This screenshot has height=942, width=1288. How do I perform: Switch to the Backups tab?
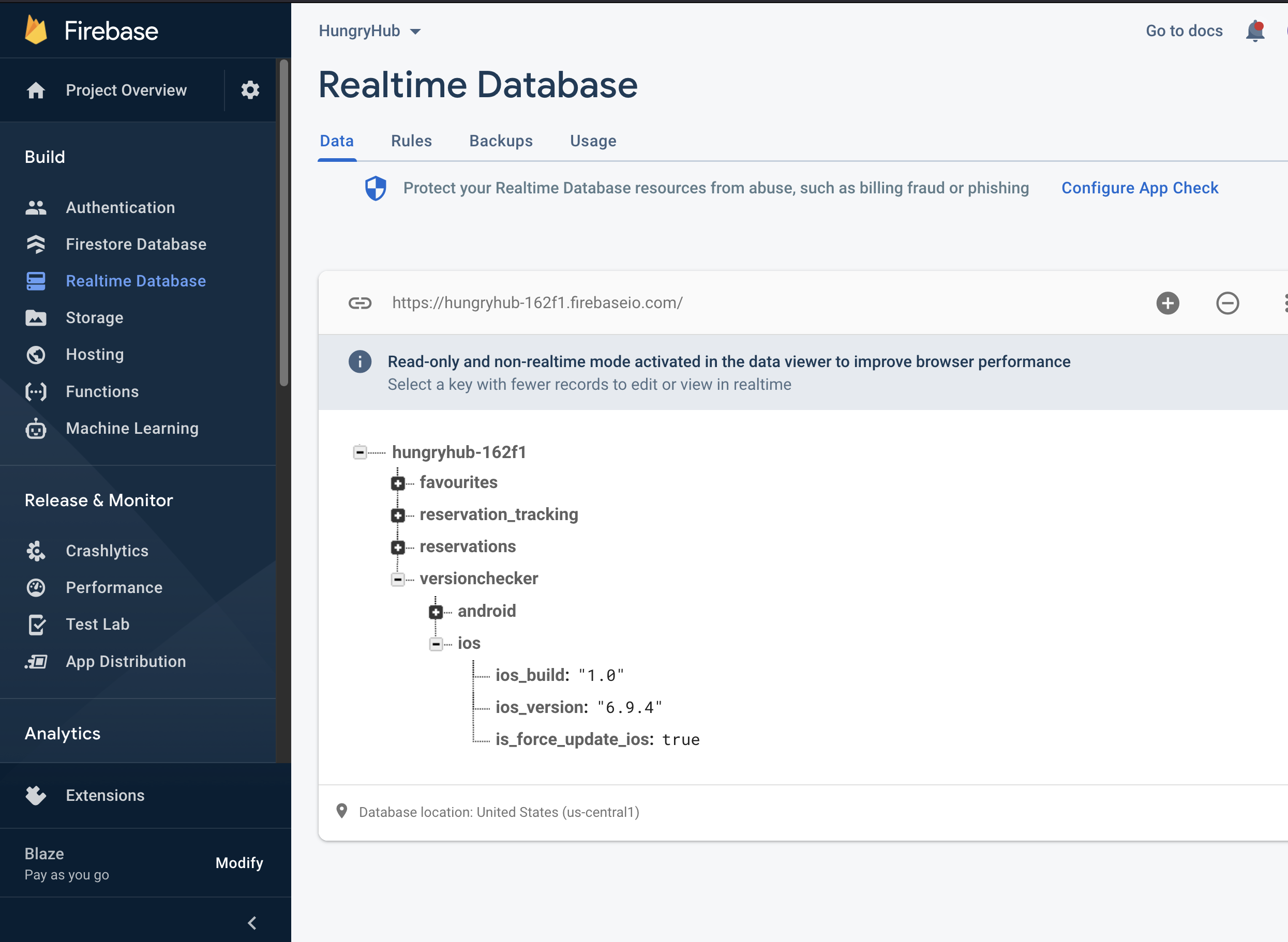click(x=500, y=141)
